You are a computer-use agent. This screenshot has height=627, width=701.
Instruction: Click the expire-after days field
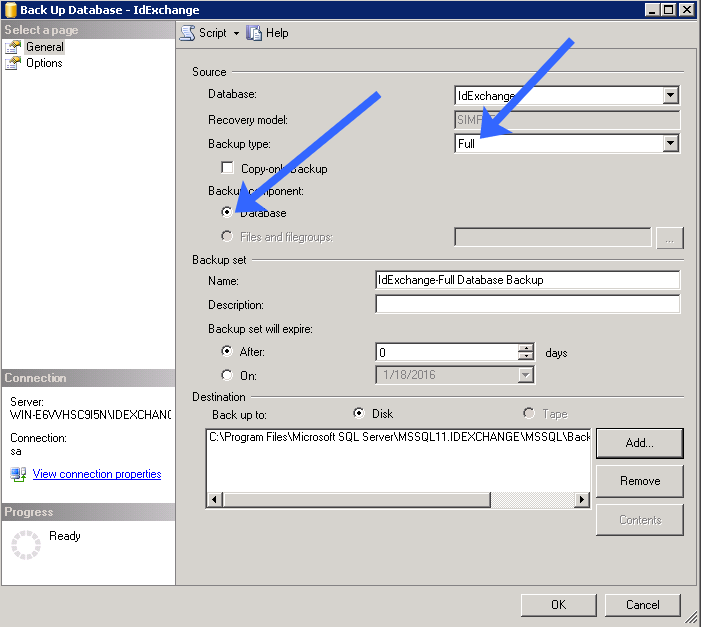point(447,352)
